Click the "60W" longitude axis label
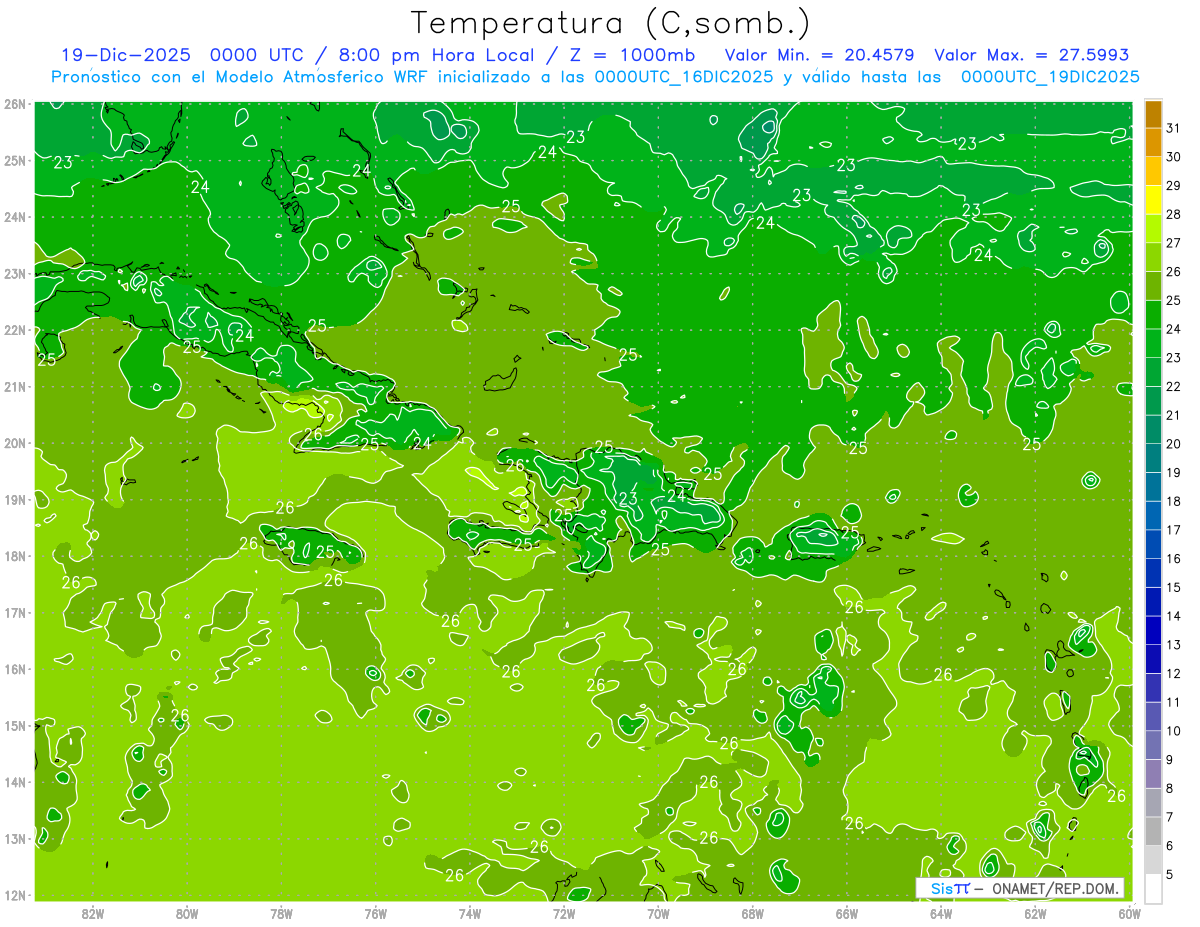Image resolution: width=1200 pixels, height=927 pixels. 1129,914
